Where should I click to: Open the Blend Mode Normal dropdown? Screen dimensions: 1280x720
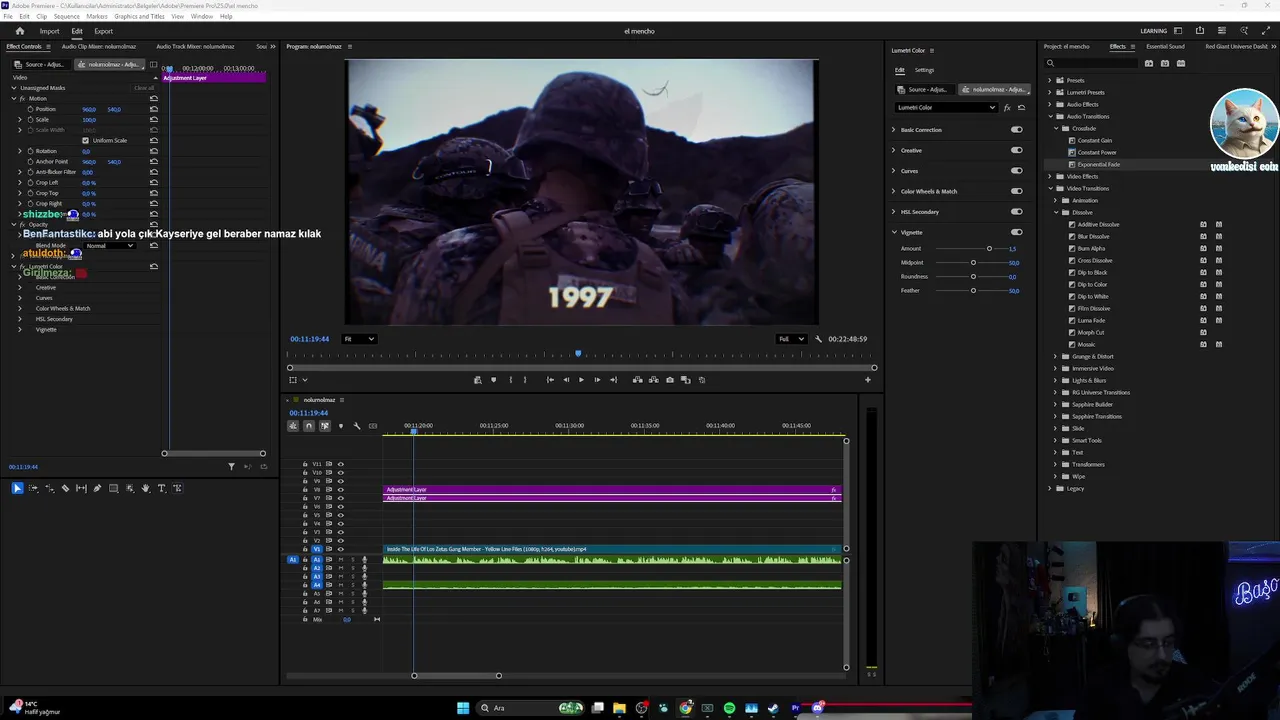click(110, 245)
